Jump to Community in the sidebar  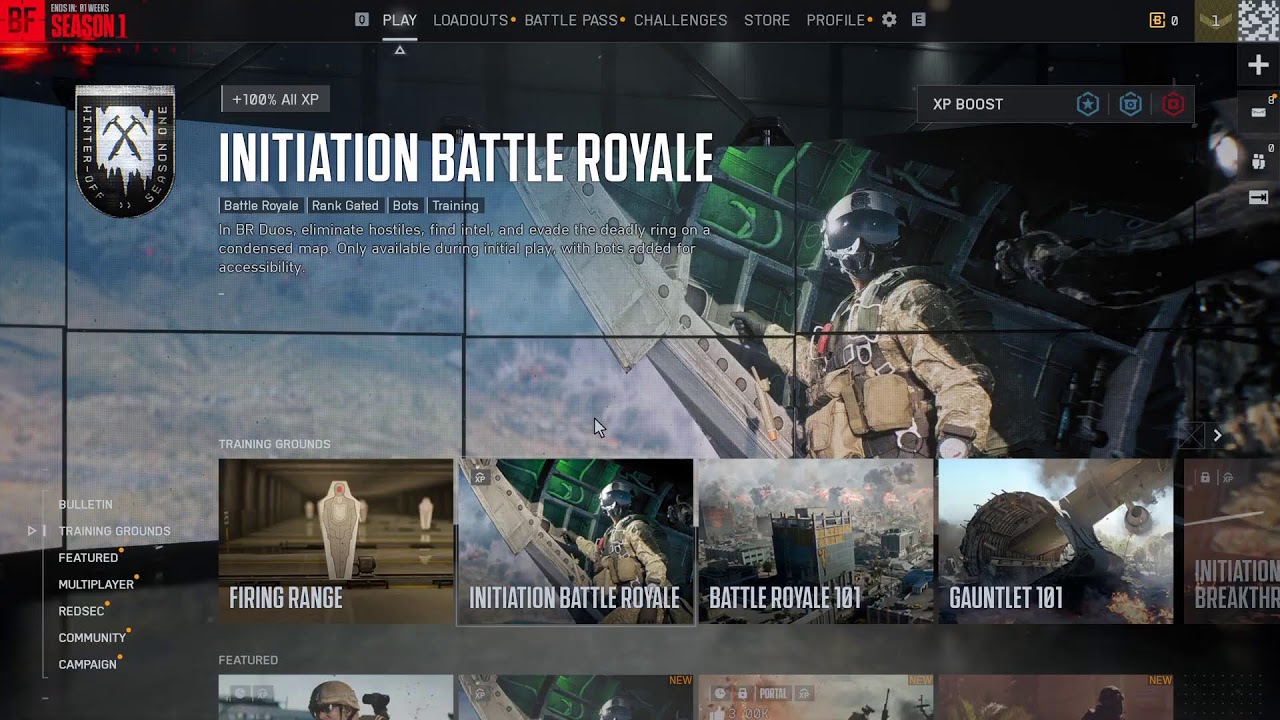92,638
